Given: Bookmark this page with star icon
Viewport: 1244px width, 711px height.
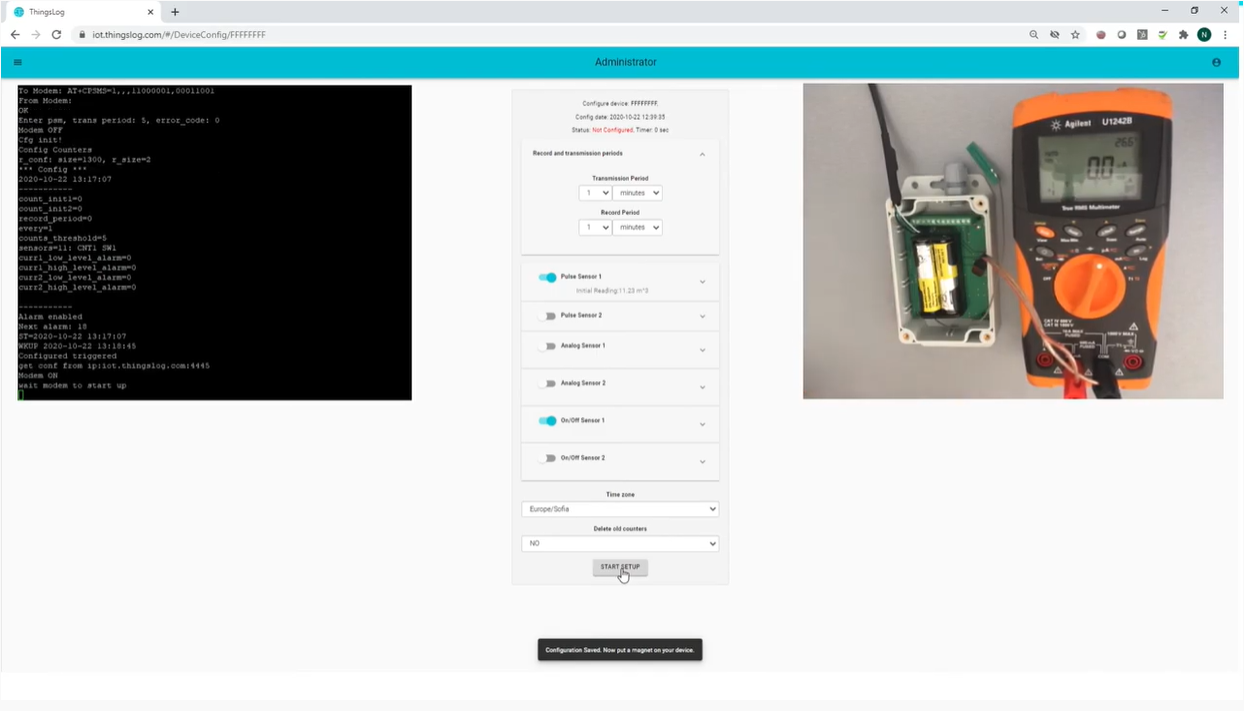Looking at the screenshot, I should (x=1075, y=34).
